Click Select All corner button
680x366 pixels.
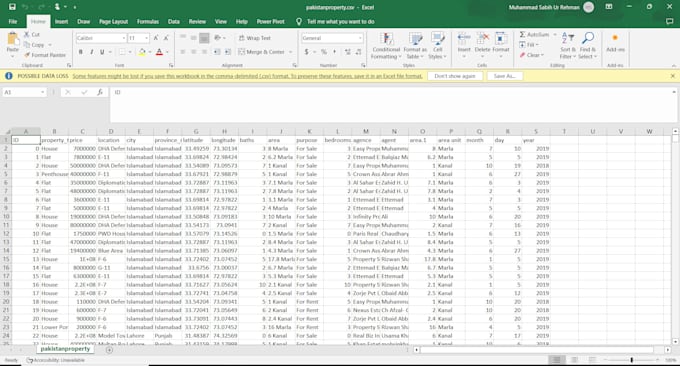[6, 131]
